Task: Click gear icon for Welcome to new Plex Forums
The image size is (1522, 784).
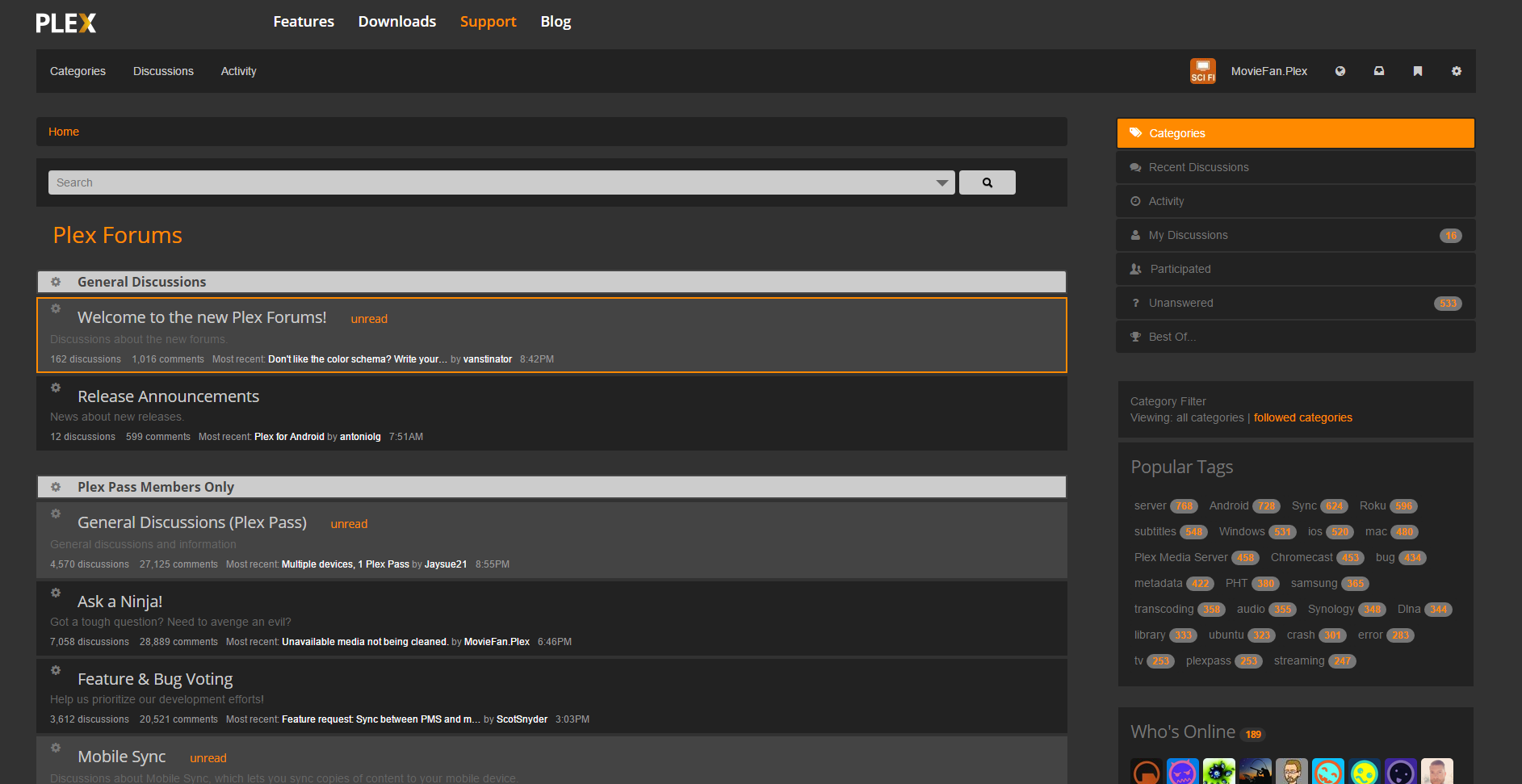Action: pos(56,308)
